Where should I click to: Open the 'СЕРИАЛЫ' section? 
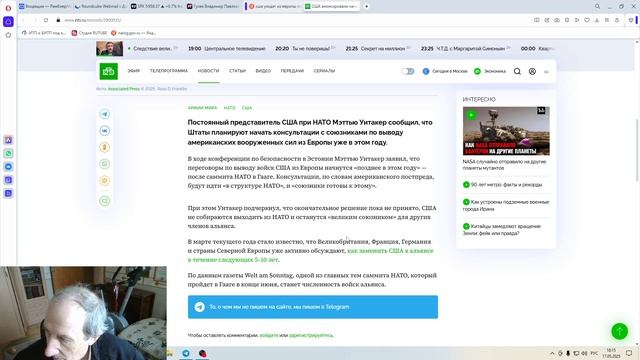[324, 71]
